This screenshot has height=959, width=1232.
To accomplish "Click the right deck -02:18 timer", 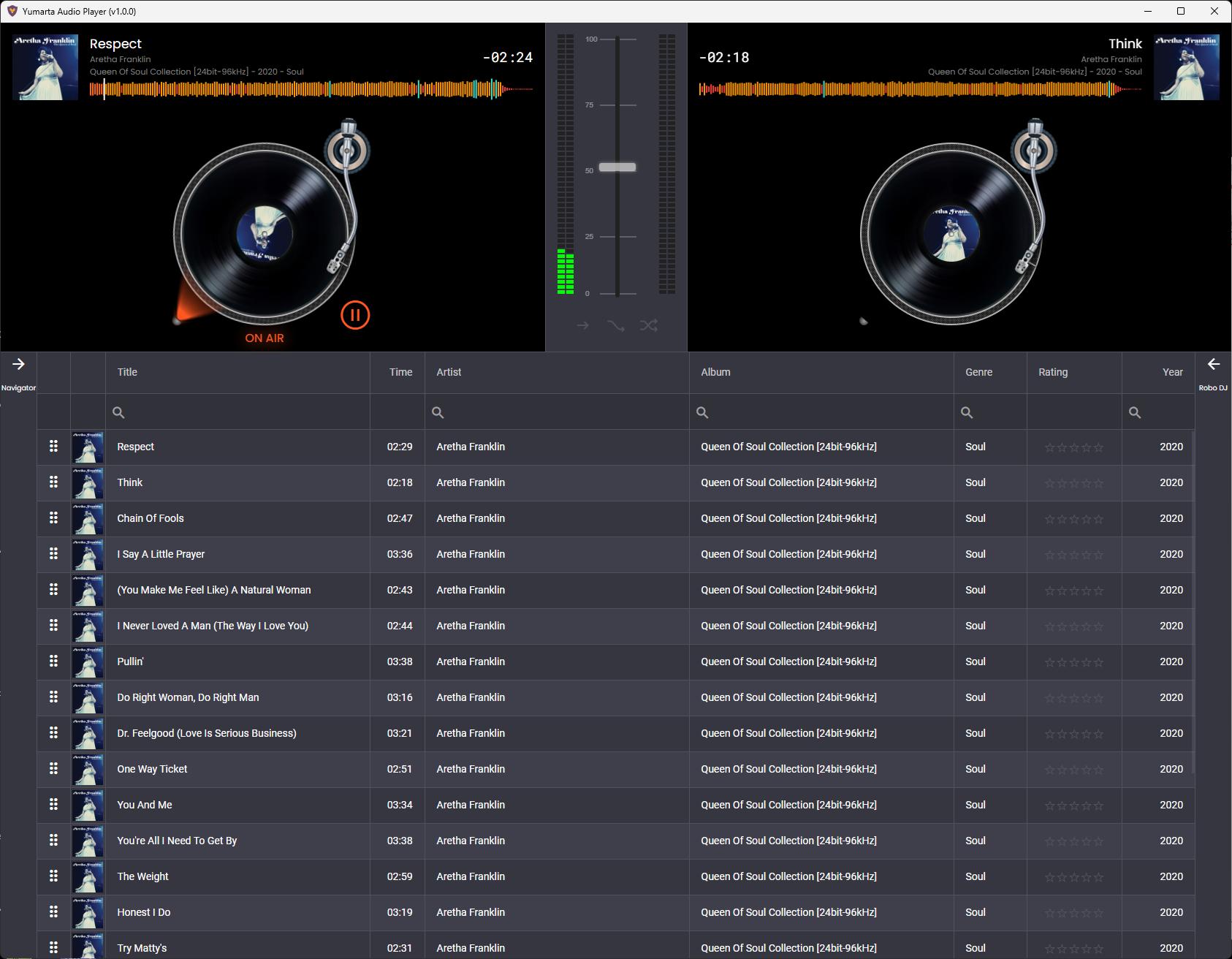I will [x=724, y=58].
